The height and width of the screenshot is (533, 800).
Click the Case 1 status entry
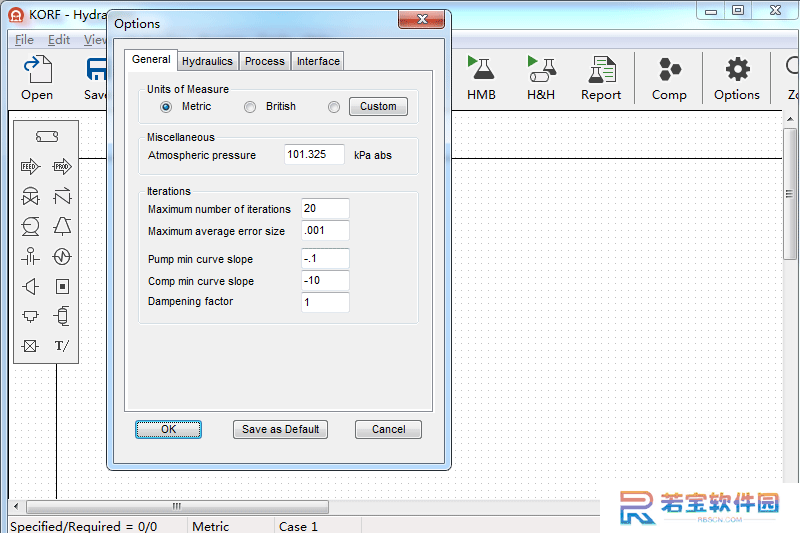[x=298, y=526]
